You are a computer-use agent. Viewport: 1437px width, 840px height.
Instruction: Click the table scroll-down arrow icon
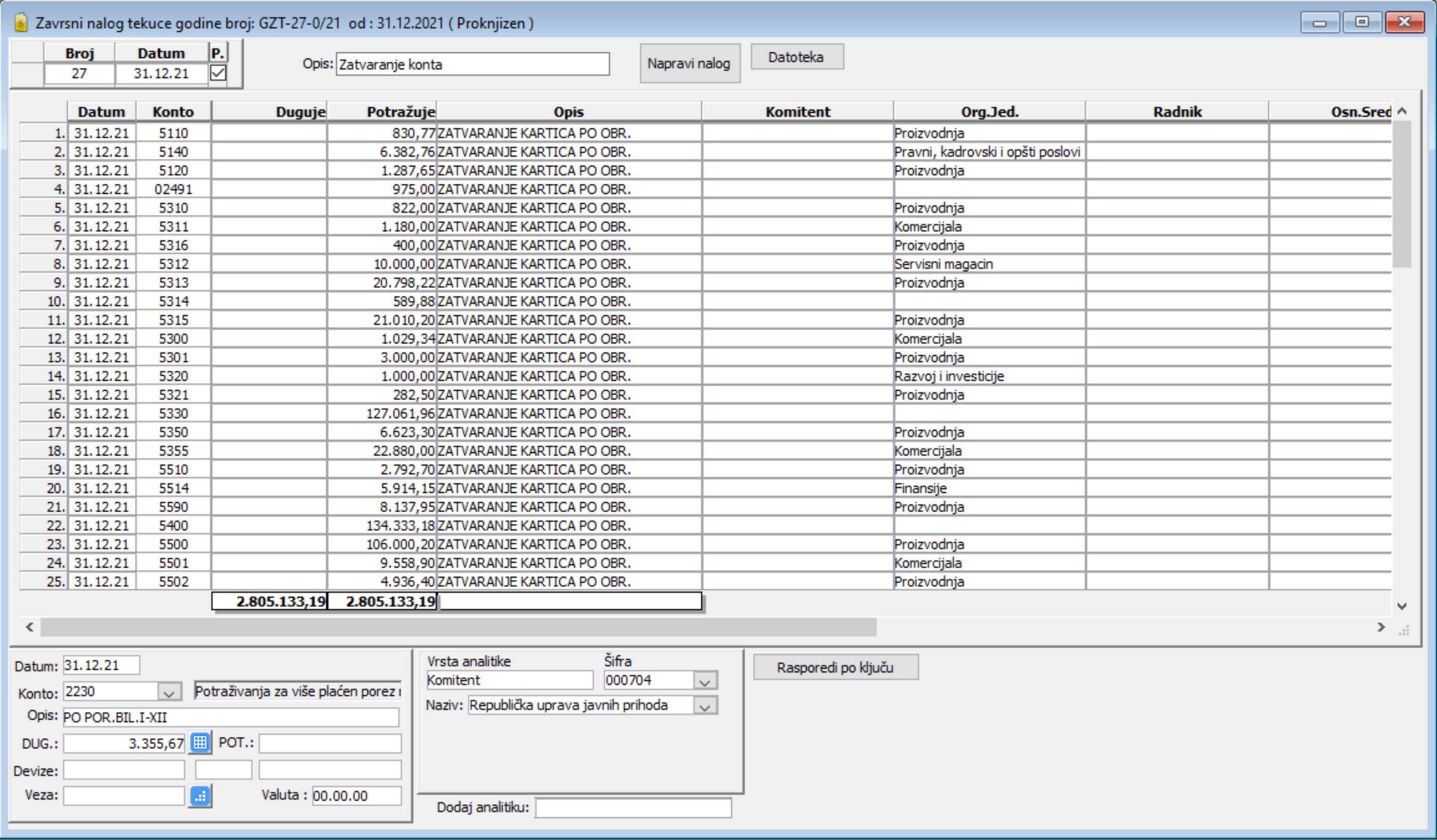(x=1402, y=606)
